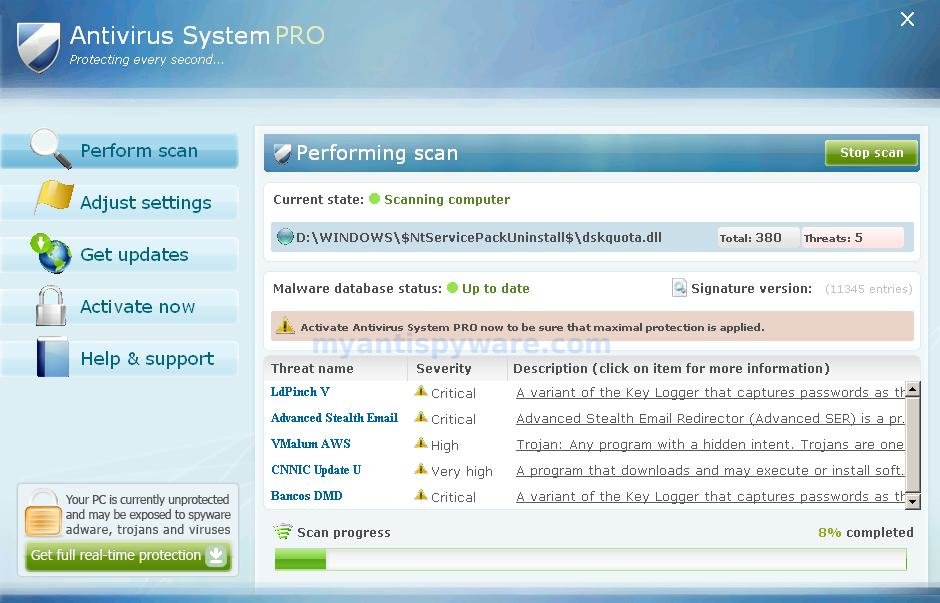Viewport: 940px width, 603px height.
Task: Click severity icon for CNNIC Update U
Action: 421,469
